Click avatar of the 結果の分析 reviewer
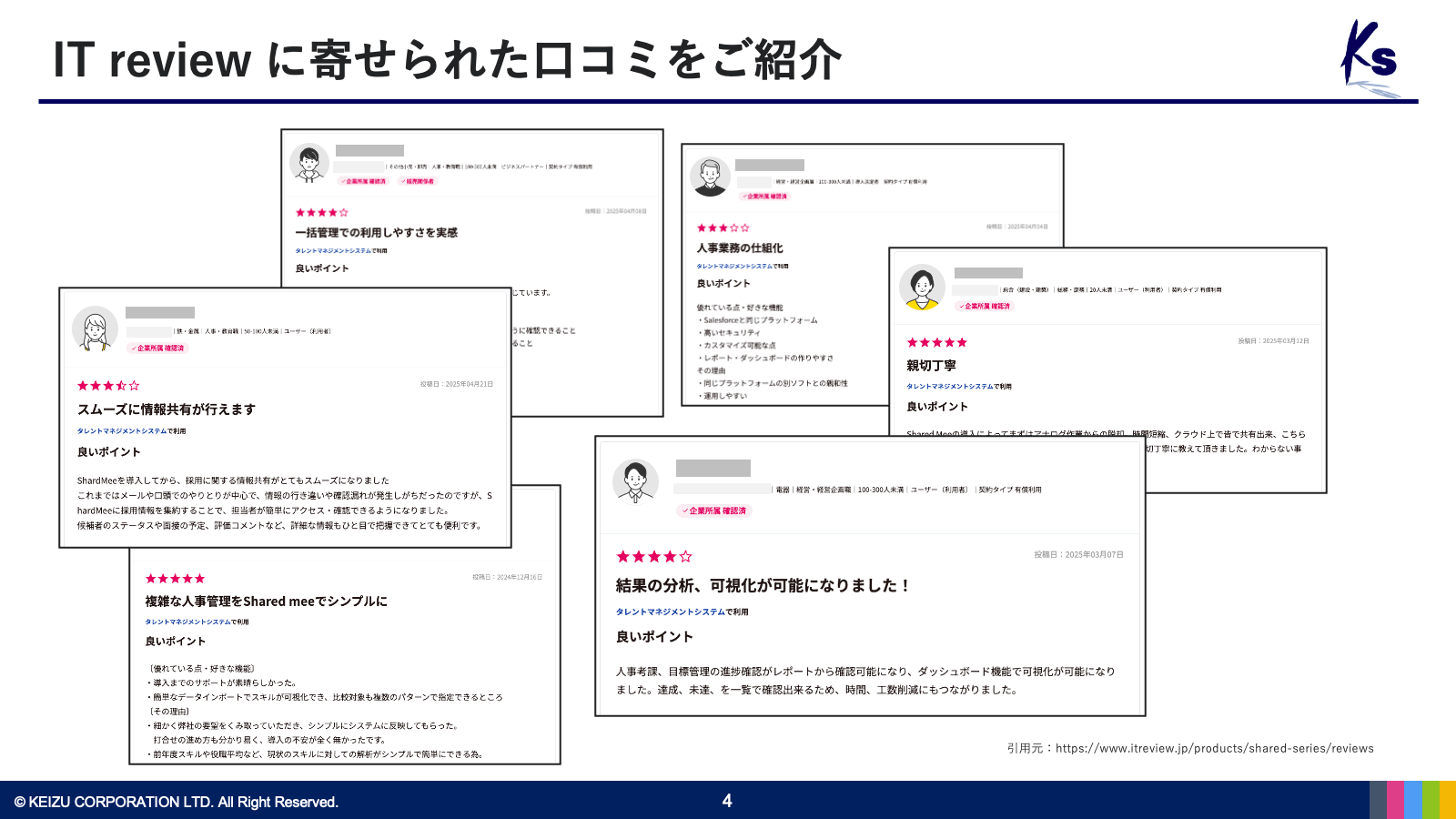The height and width of the screenshot is (819, 1456). pos(635,480)
